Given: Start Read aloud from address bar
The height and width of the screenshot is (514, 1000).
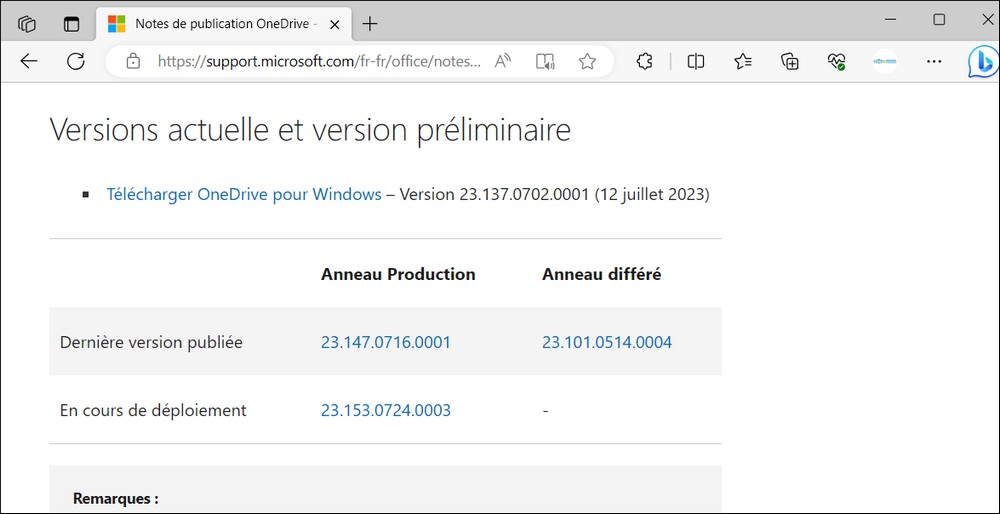Looking at the screenshot, I should (503, 61).
